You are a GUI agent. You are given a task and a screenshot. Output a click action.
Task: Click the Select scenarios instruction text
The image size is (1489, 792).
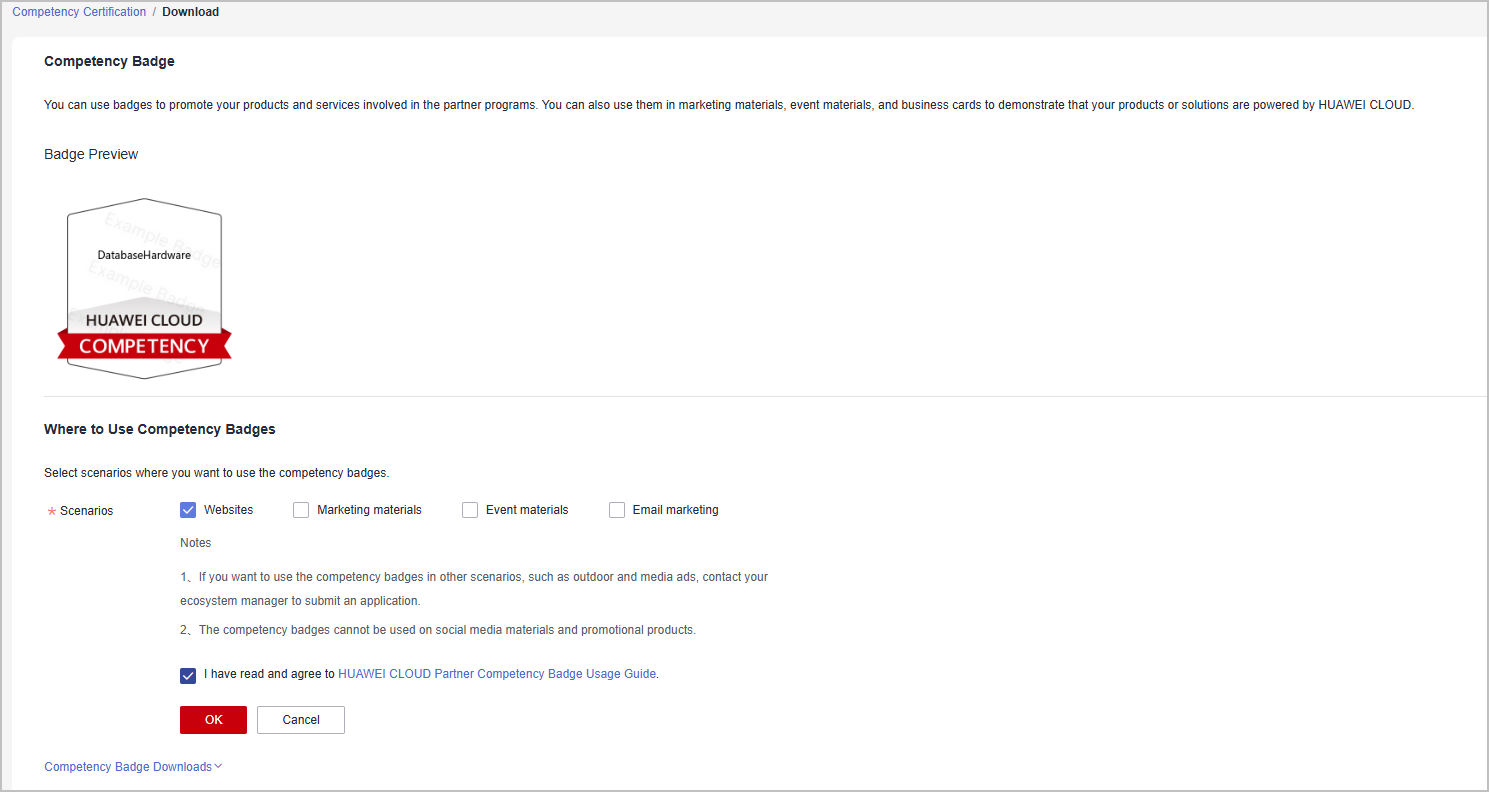(216, 472)
